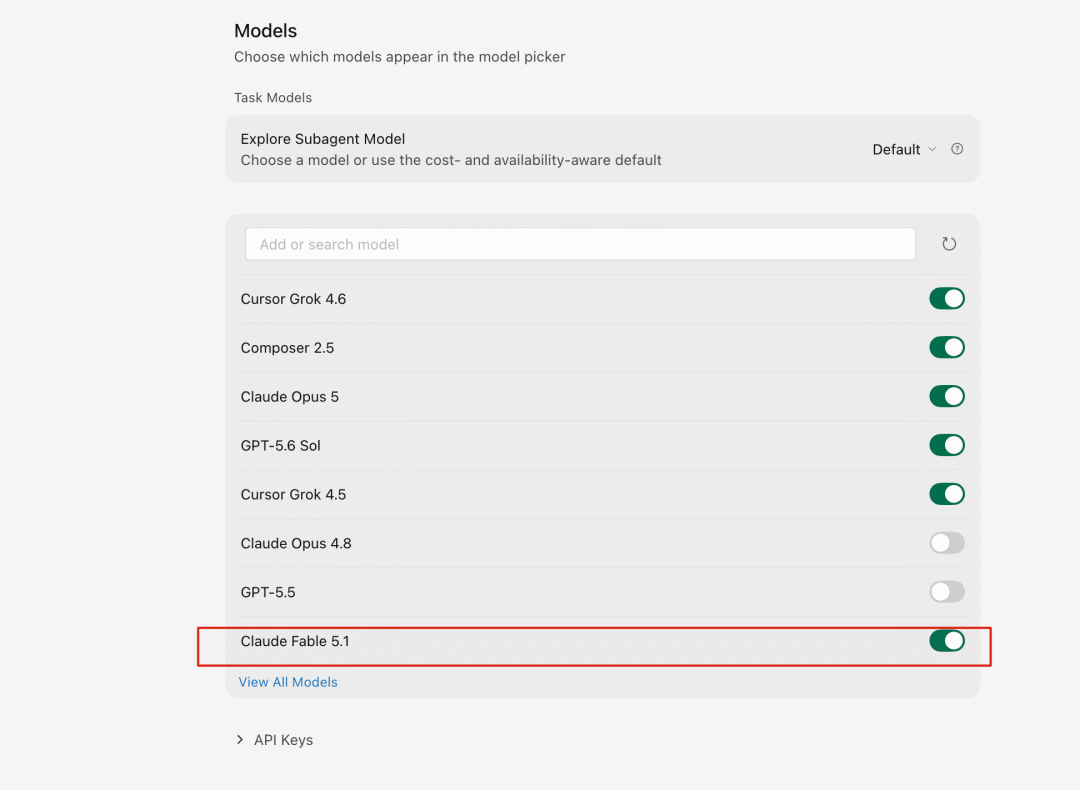Click the Models page heading
Viewport: 1080px width, 790px height.
click(x=265, y=31)
